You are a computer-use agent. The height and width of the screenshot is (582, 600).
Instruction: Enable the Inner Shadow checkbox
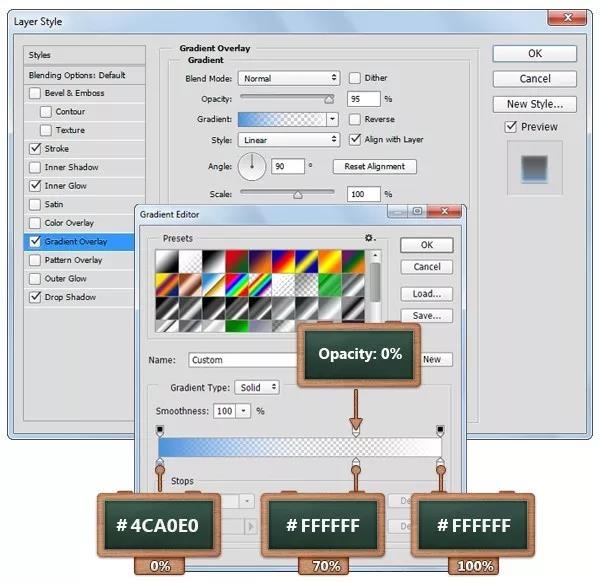(35, 167)
